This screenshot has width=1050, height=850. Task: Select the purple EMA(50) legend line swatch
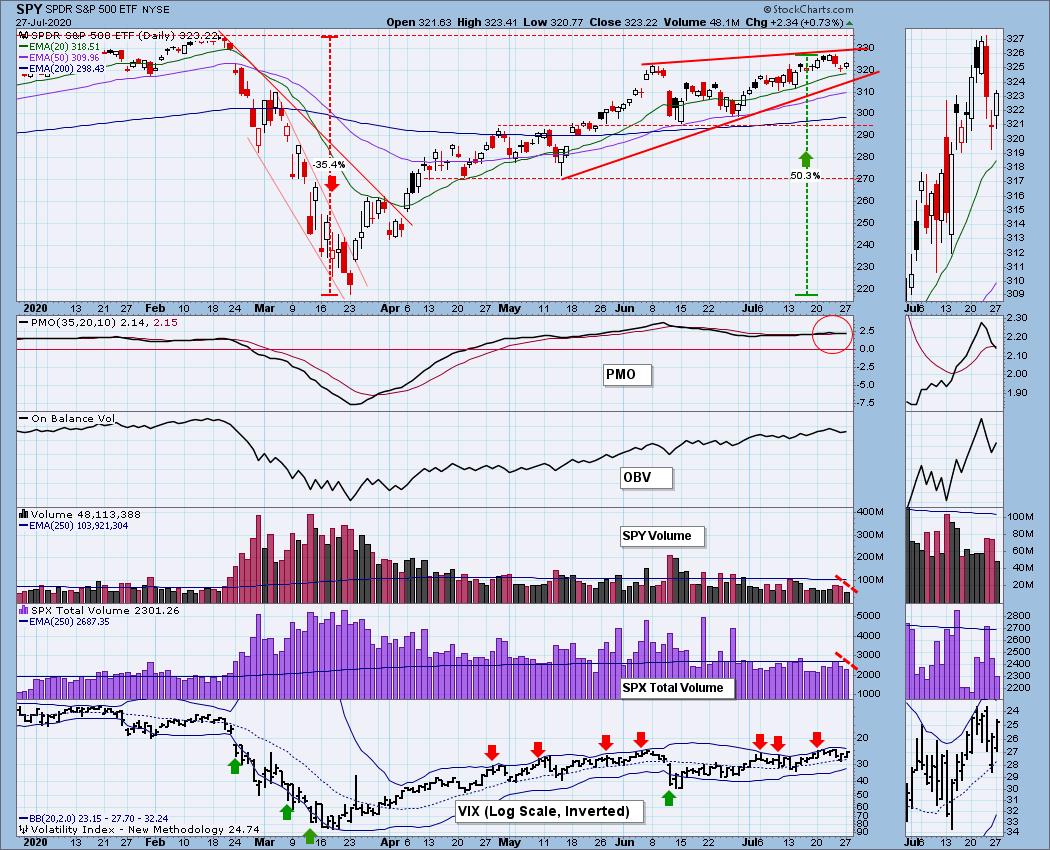click(24, 58)
